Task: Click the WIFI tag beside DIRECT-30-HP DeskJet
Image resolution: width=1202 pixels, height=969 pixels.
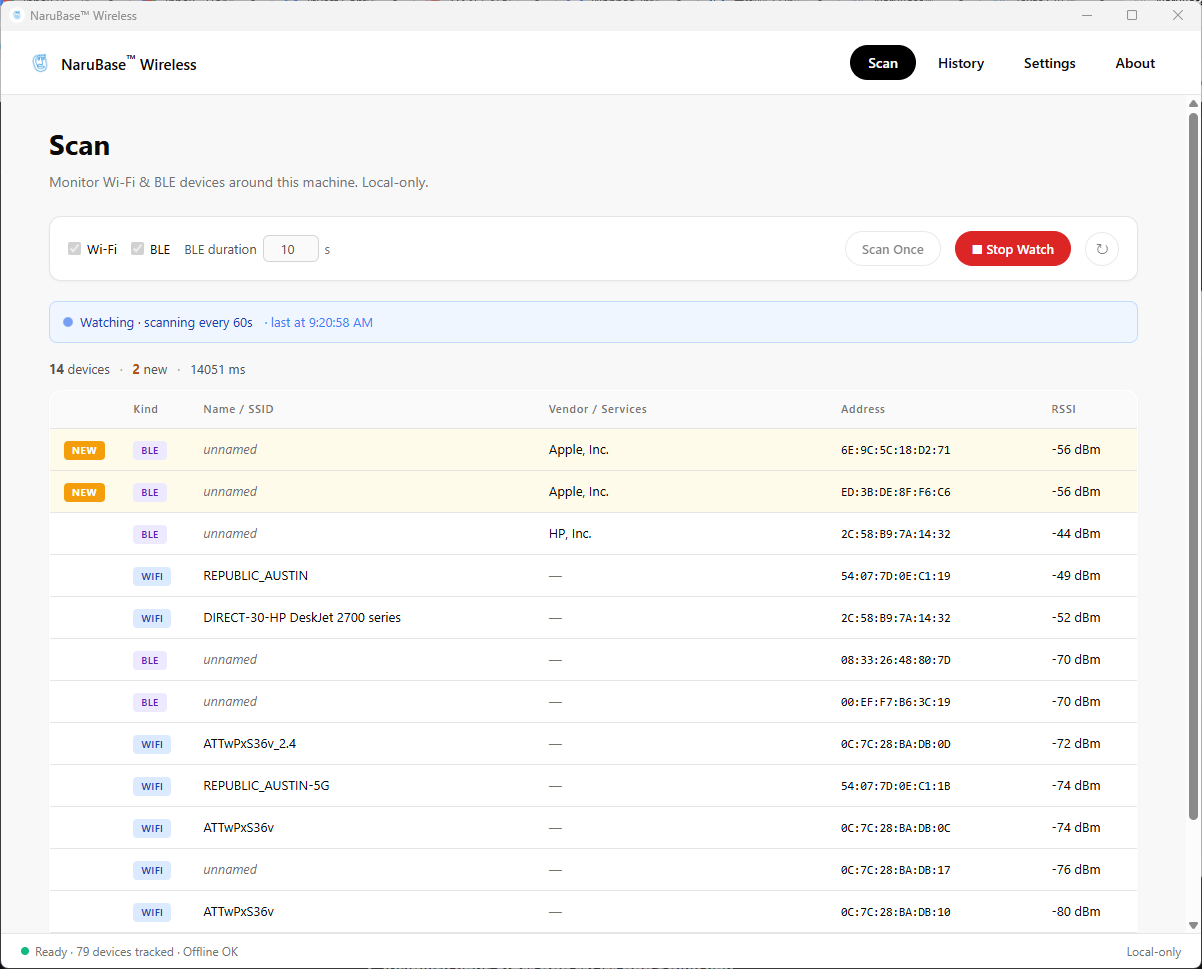Action: (152, 619)
